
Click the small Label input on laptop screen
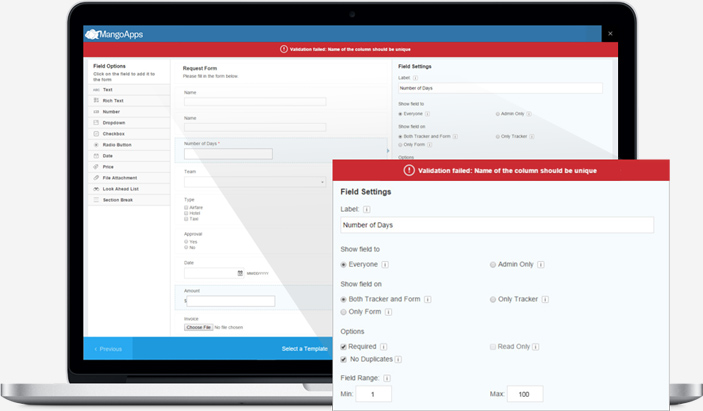(x=500, y=88)
